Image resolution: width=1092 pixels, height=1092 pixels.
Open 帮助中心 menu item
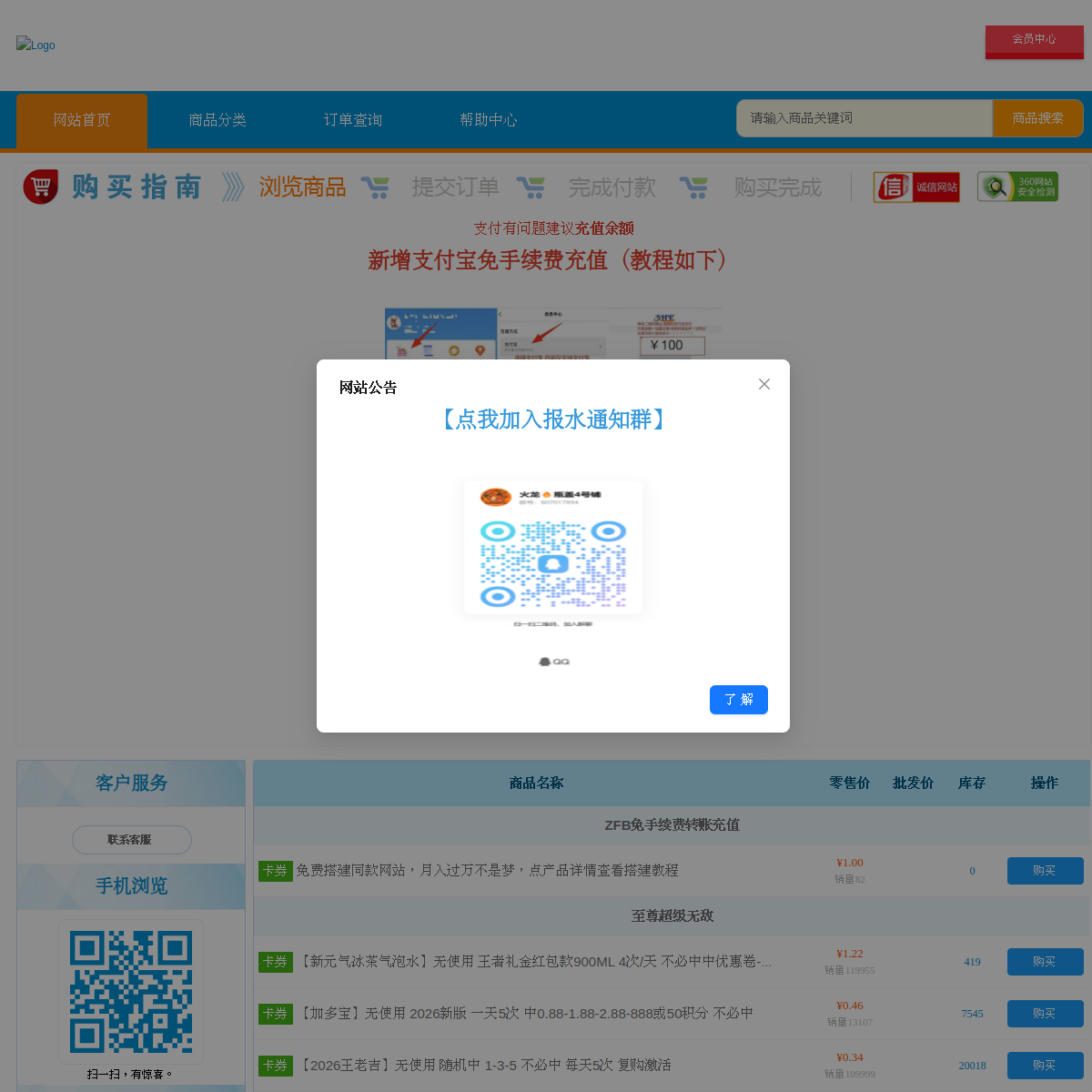click(489, 120)
